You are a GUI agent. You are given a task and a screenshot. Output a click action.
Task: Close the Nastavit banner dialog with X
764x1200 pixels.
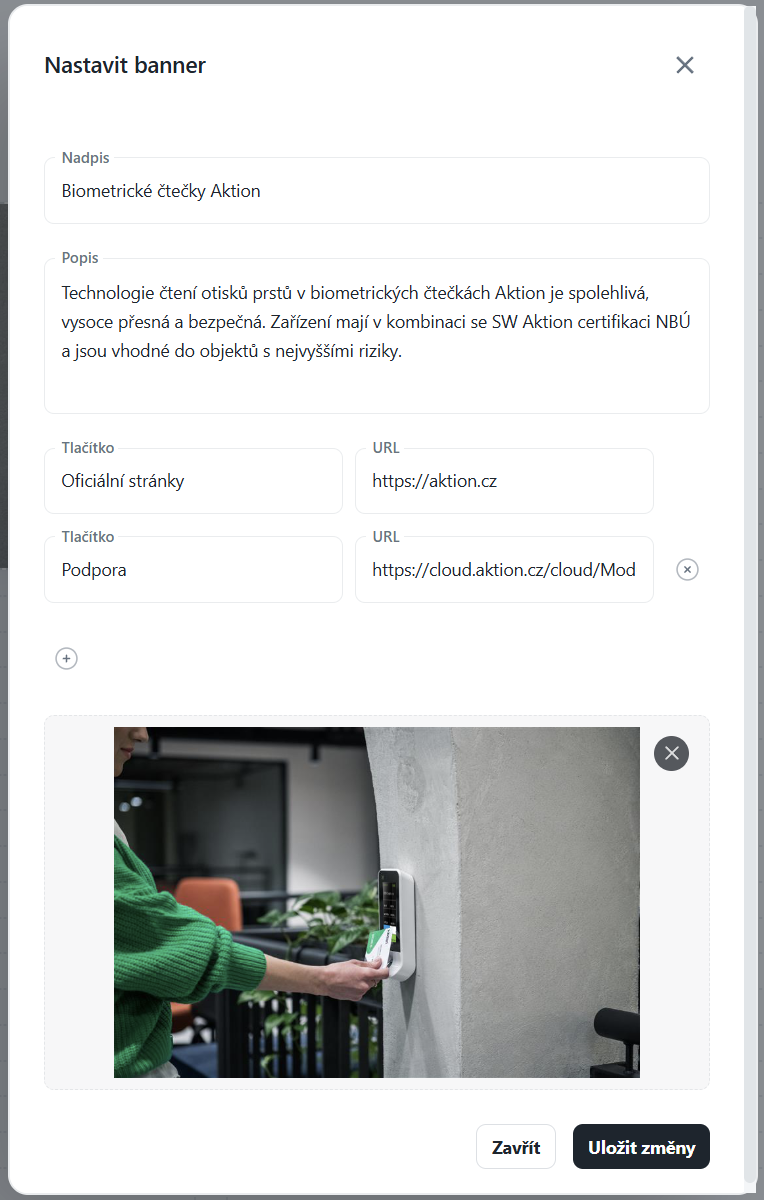(x=685, y=65)
